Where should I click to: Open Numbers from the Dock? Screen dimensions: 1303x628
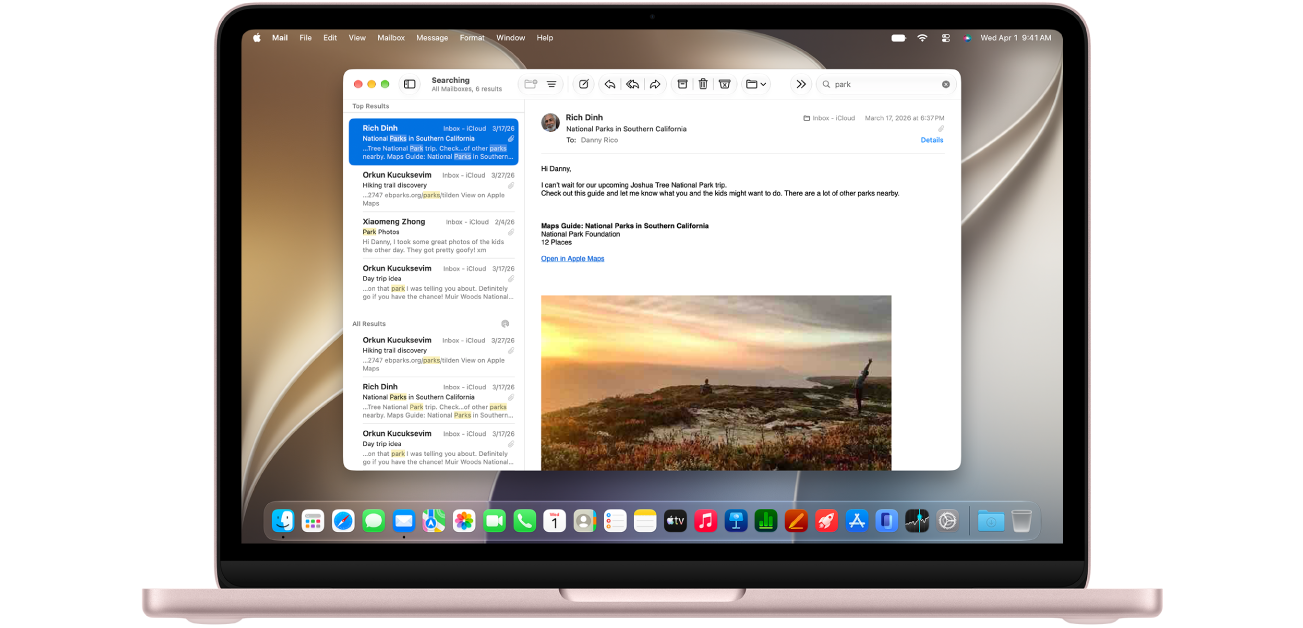[x=766, y=521]
